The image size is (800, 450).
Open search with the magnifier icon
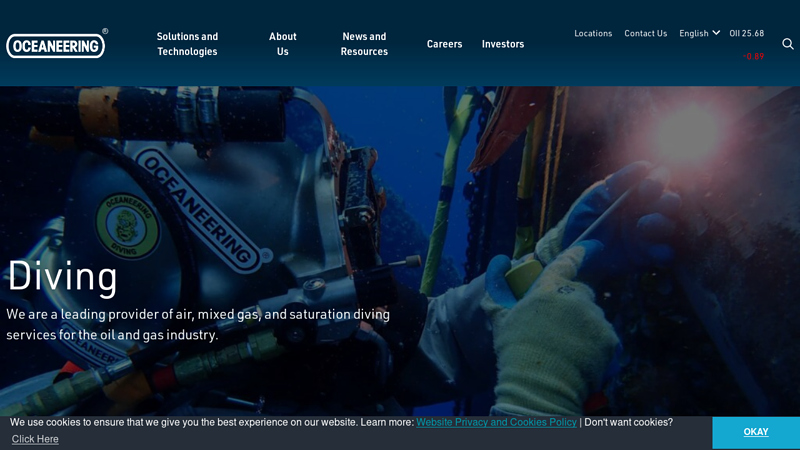787,44
